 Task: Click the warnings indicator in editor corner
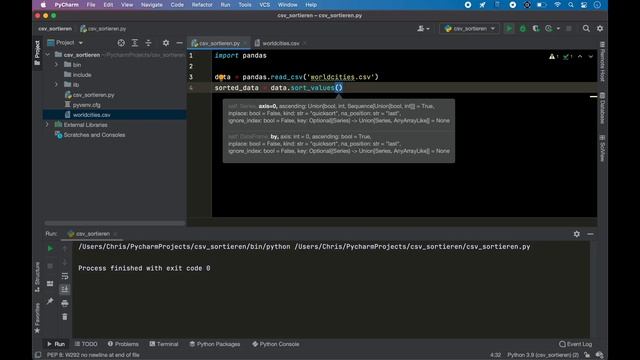click(553, 57)
